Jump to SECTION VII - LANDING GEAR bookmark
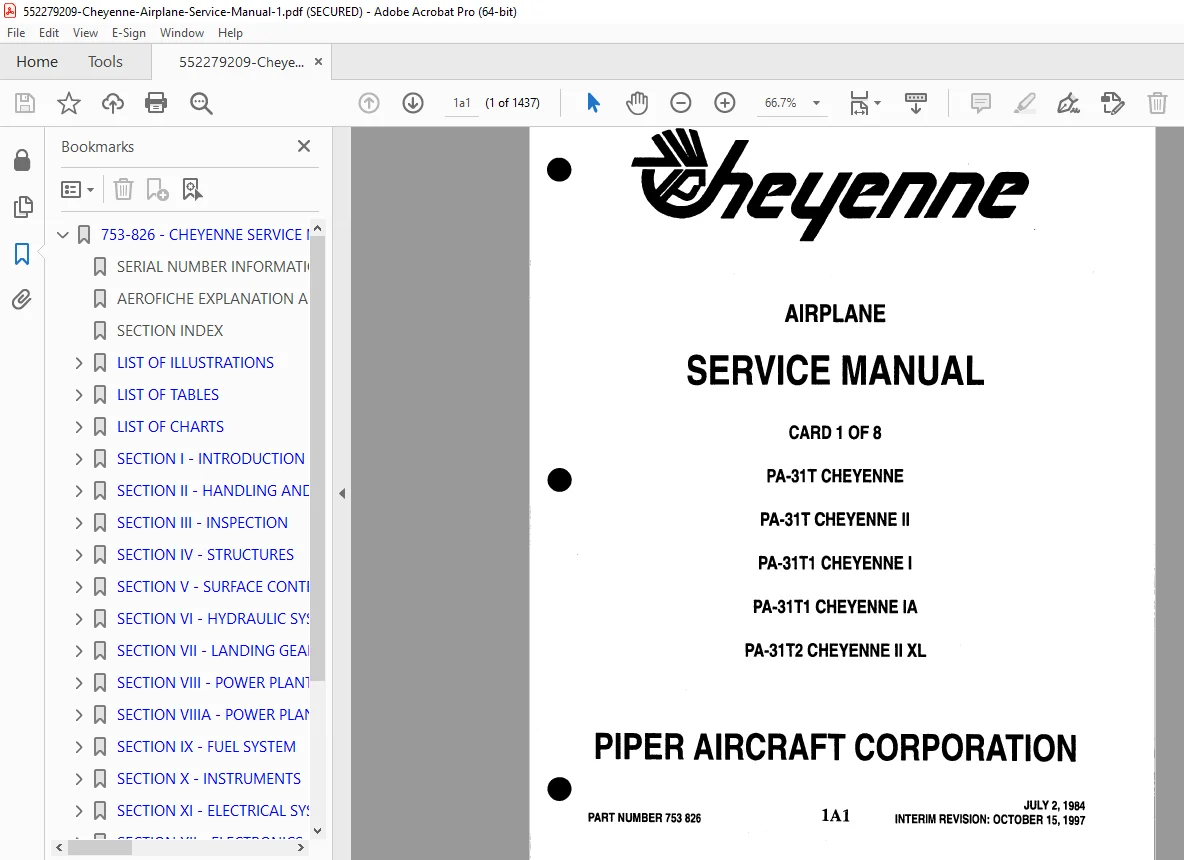 (x=213, y=651)
